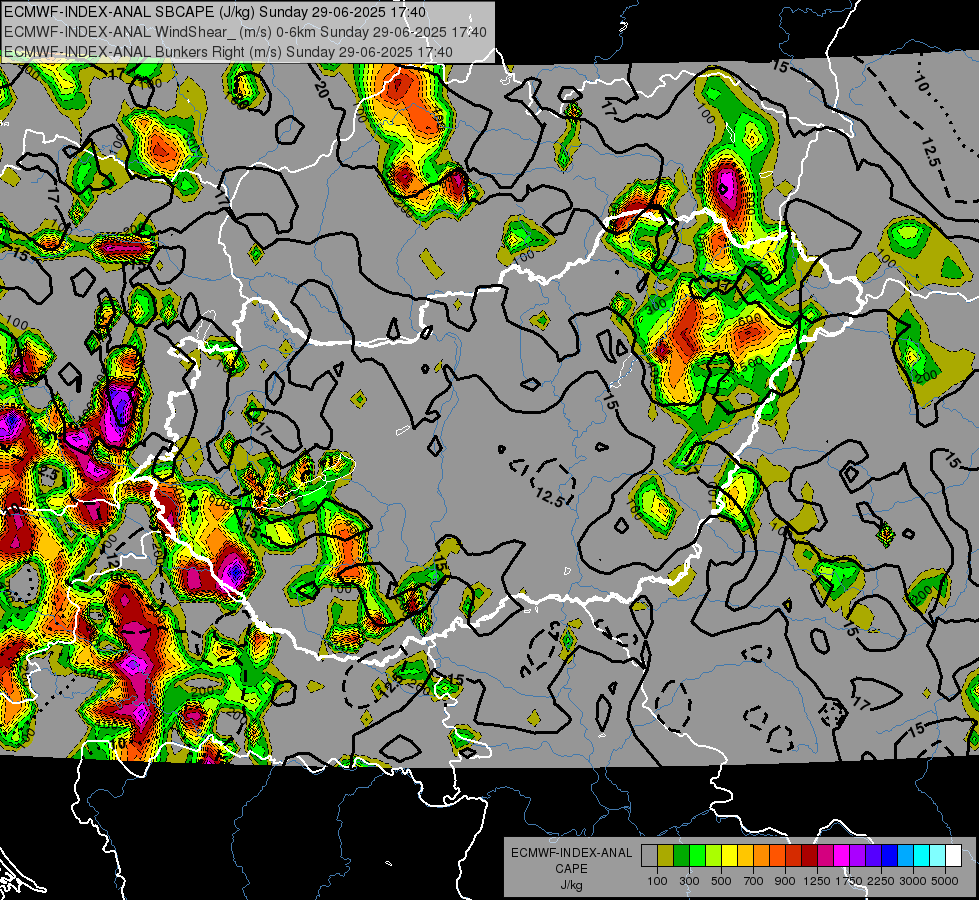Click the pale cyan legend swatch

938,856
